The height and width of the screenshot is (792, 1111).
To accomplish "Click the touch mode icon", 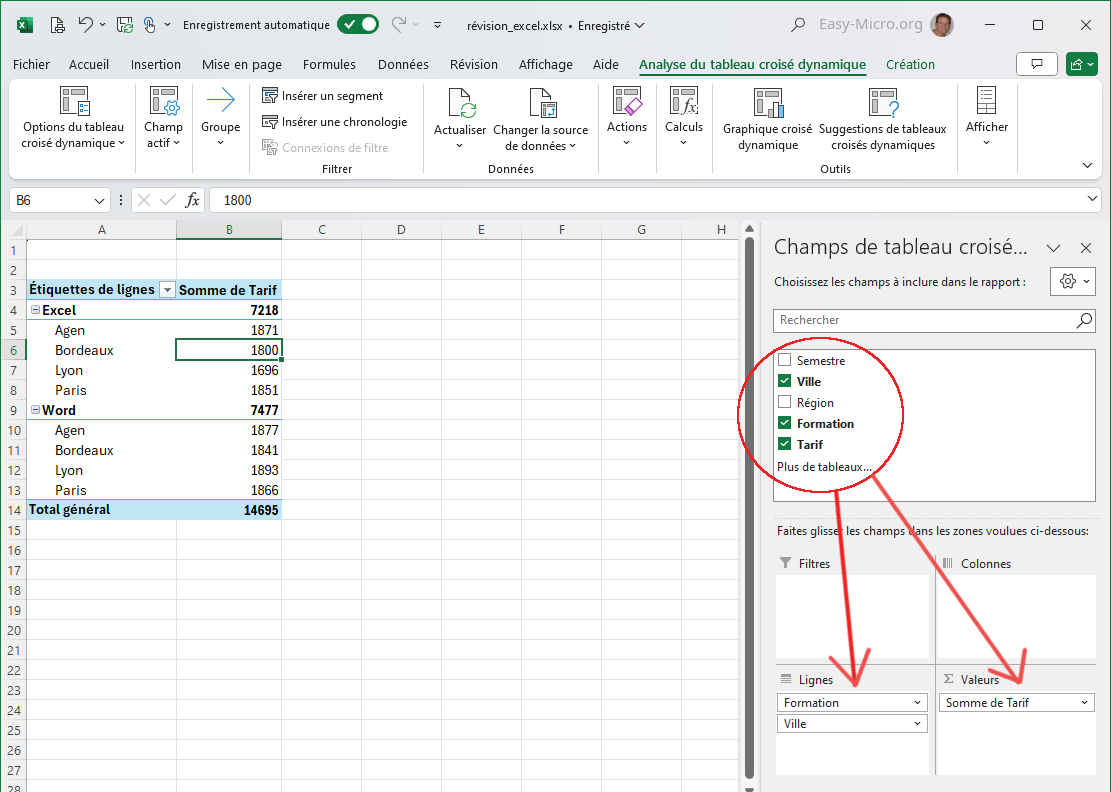I will tap(150, 26).
